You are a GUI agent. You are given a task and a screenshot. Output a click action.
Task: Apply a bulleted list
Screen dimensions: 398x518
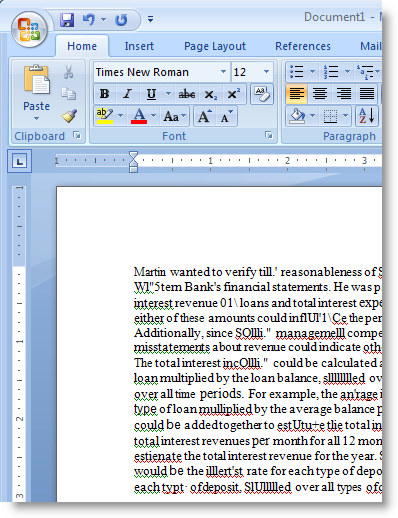[296, 72]
